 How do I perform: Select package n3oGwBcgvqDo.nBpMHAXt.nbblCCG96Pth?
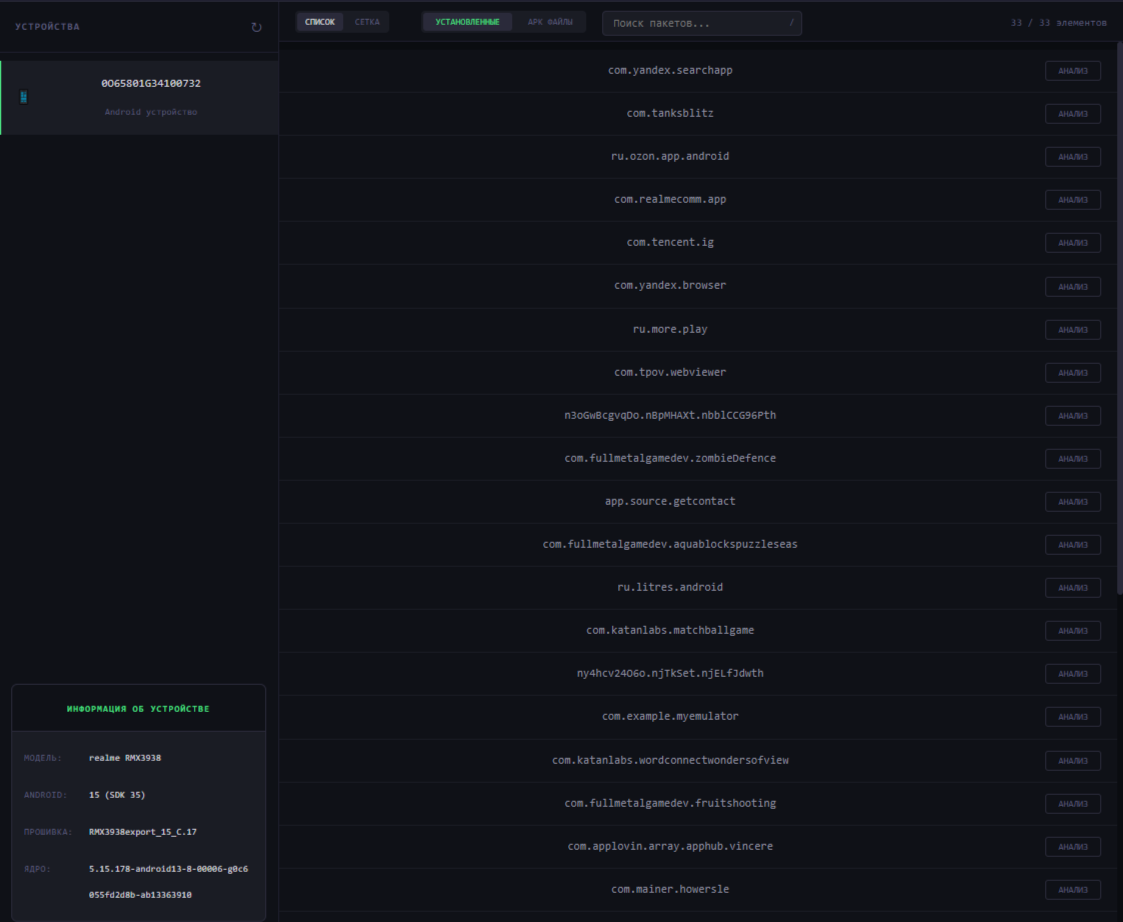pyautogui.click(x=670, y=415)
